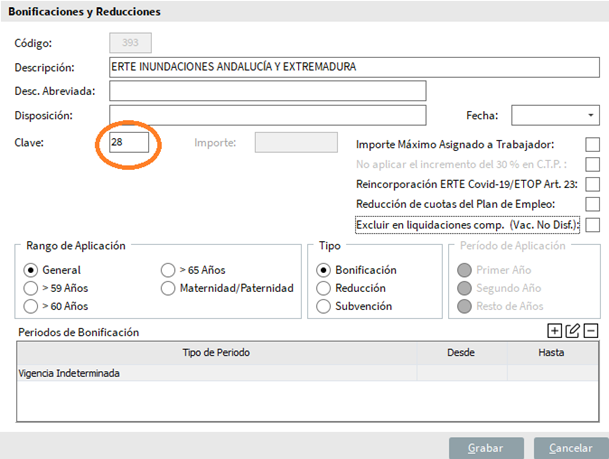
Task: Choose the > 59 Años range option
Action: (31, 288)
